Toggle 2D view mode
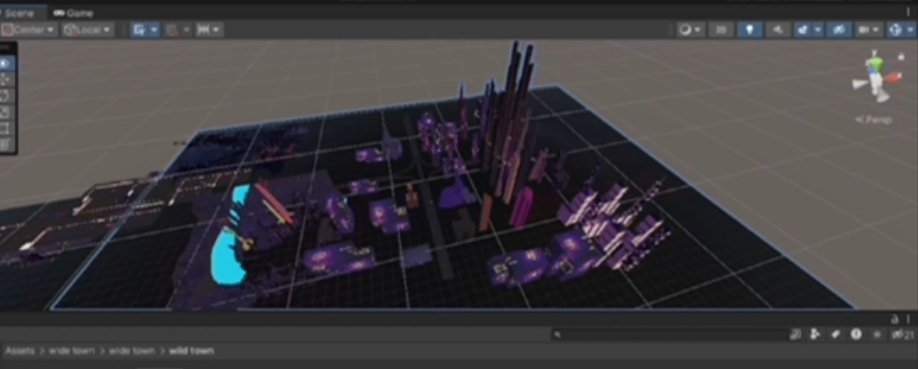This screenshot has height=369, width=918. point(721,30)
